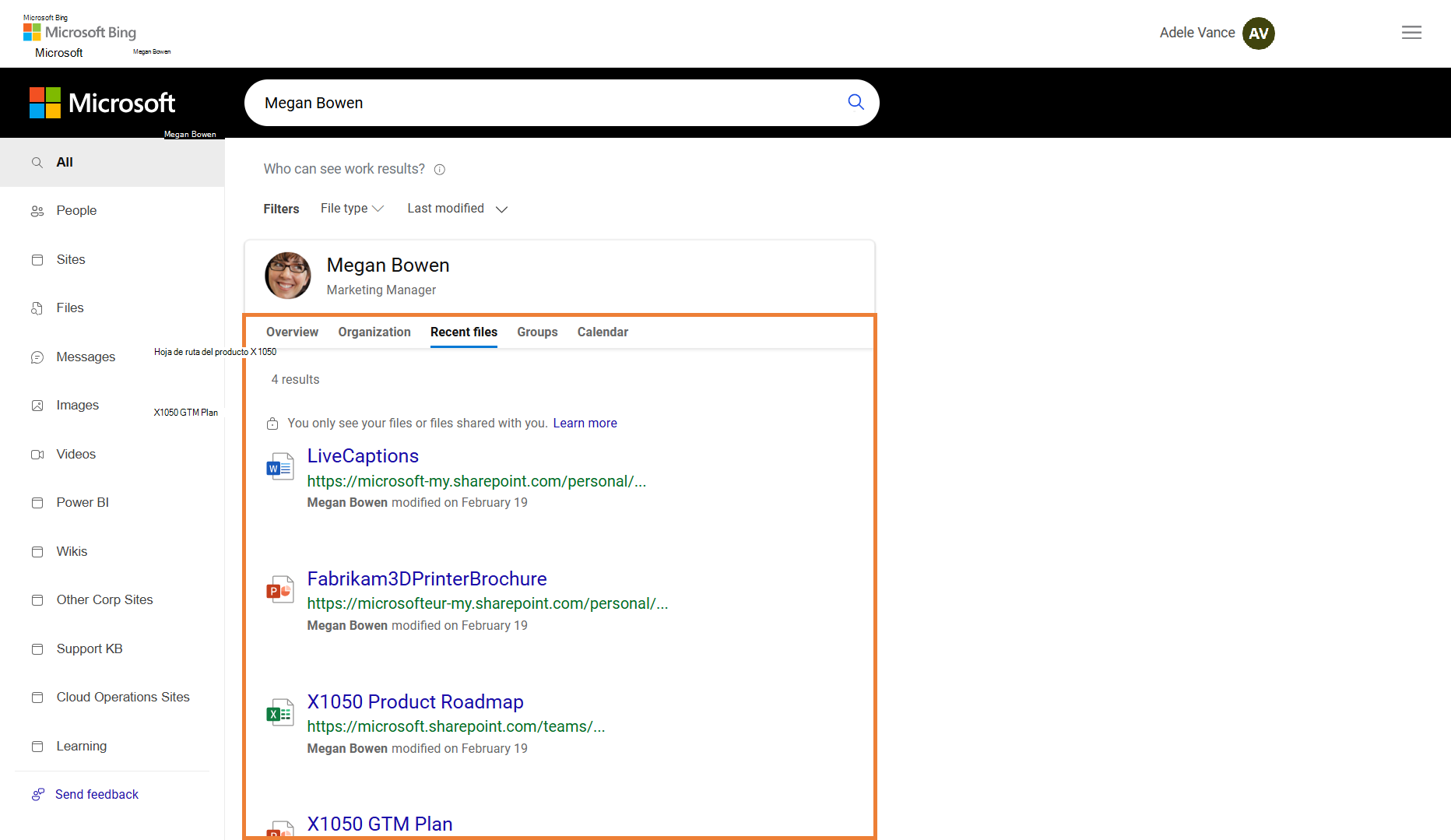Click Send feedback in the sidebar

tap(97, 794)
